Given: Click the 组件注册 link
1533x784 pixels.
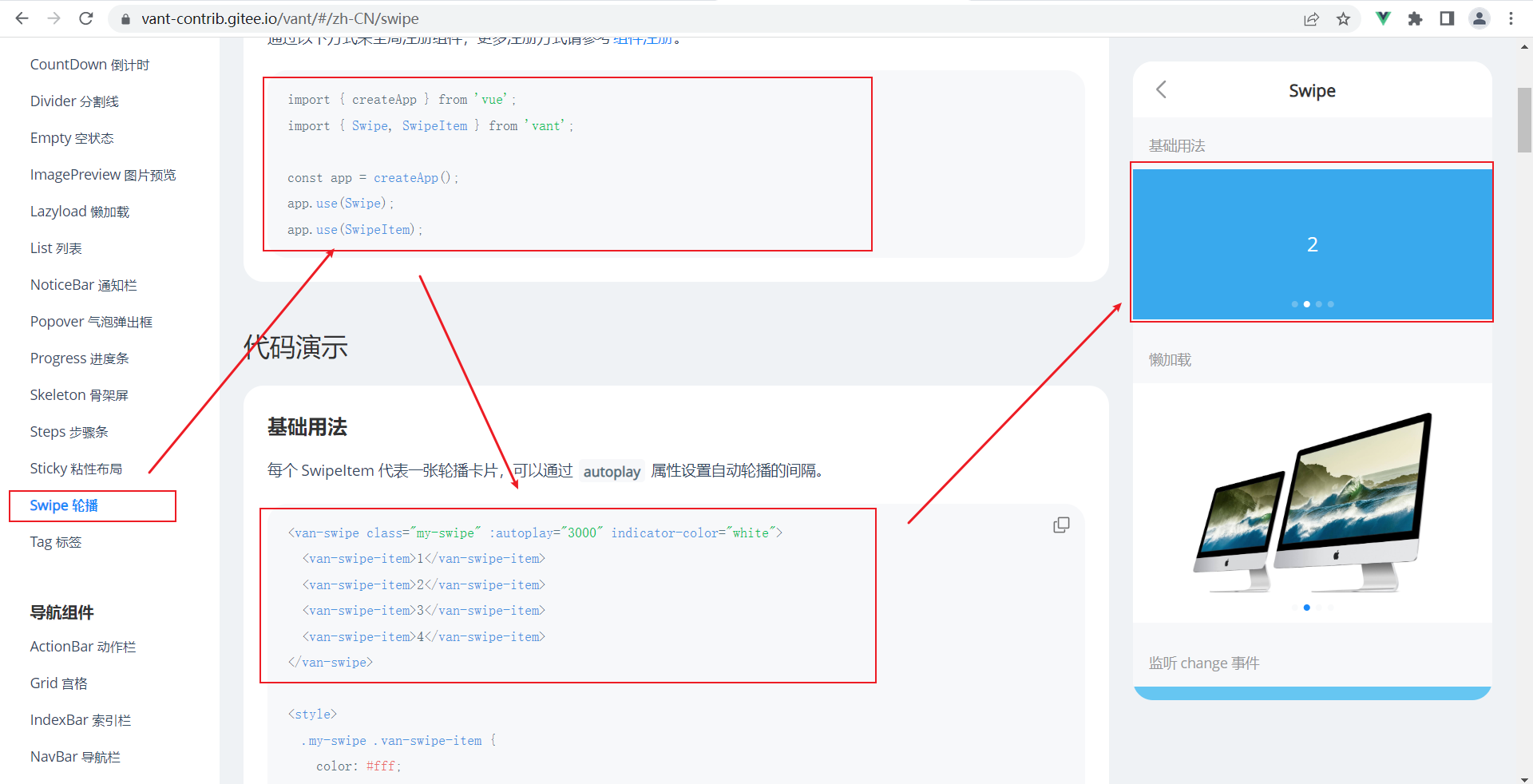Looking at the screenshot, I should [643, 40].
